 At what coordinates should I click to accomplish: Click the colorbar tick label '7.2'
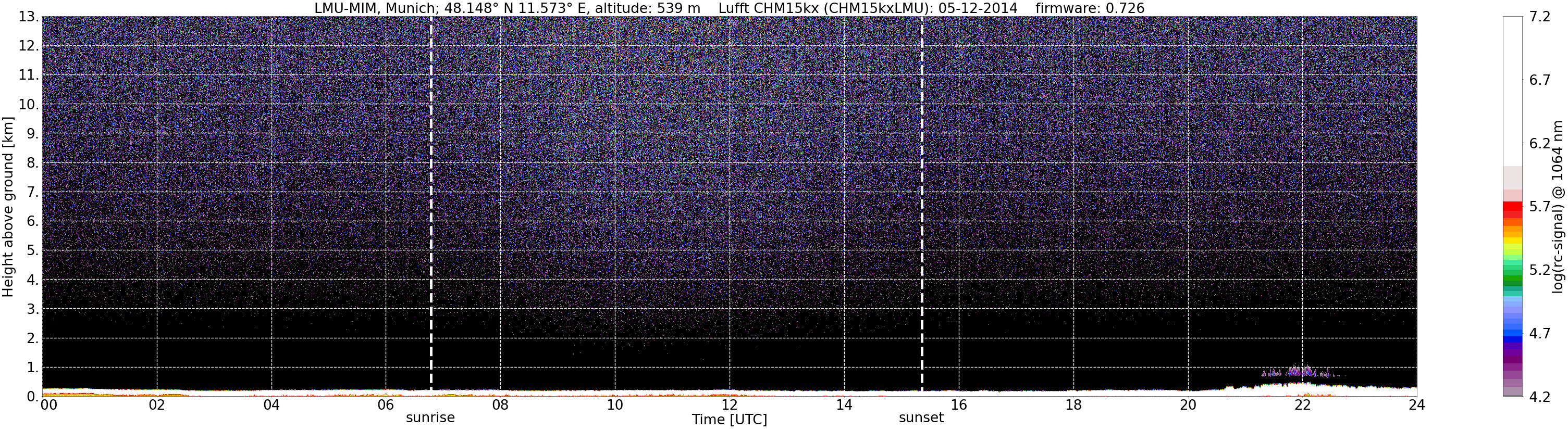[1539, 17]
